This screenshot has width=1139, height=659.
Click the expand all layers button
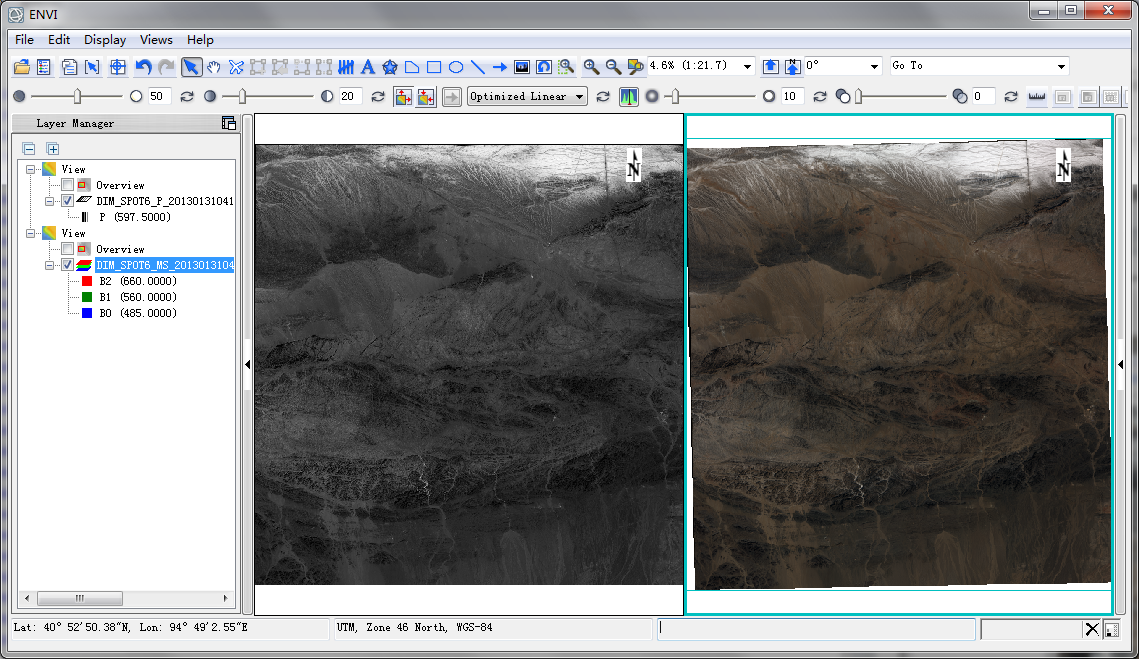pyautogui.click(x=53, y=149)
